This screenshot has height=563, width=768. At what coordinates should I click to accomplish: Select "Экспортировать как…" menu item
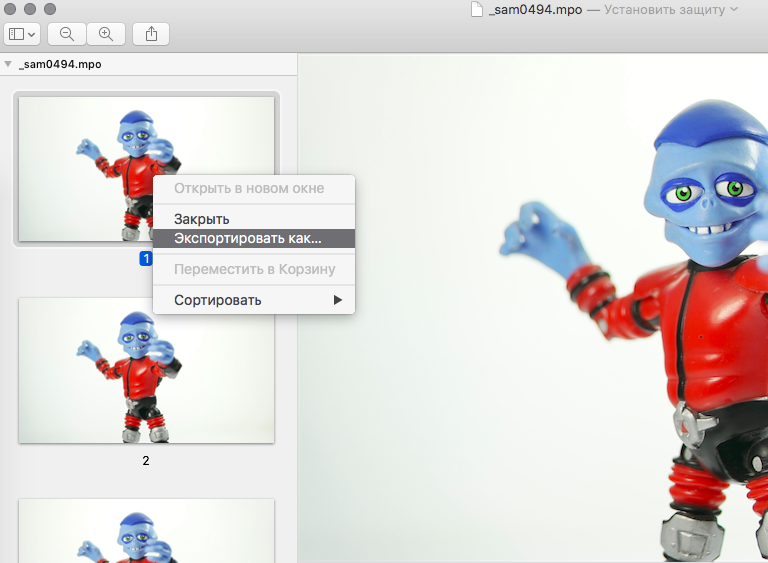(254, 239)
